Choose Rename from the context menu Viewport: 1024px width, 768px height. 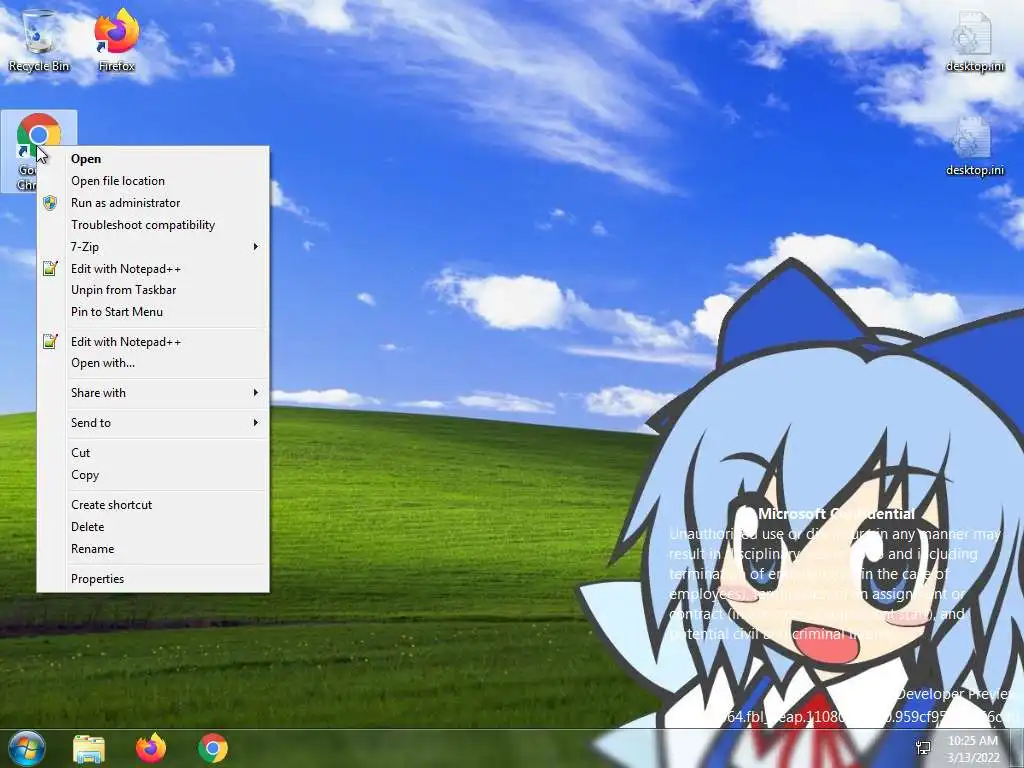[153, 549]
